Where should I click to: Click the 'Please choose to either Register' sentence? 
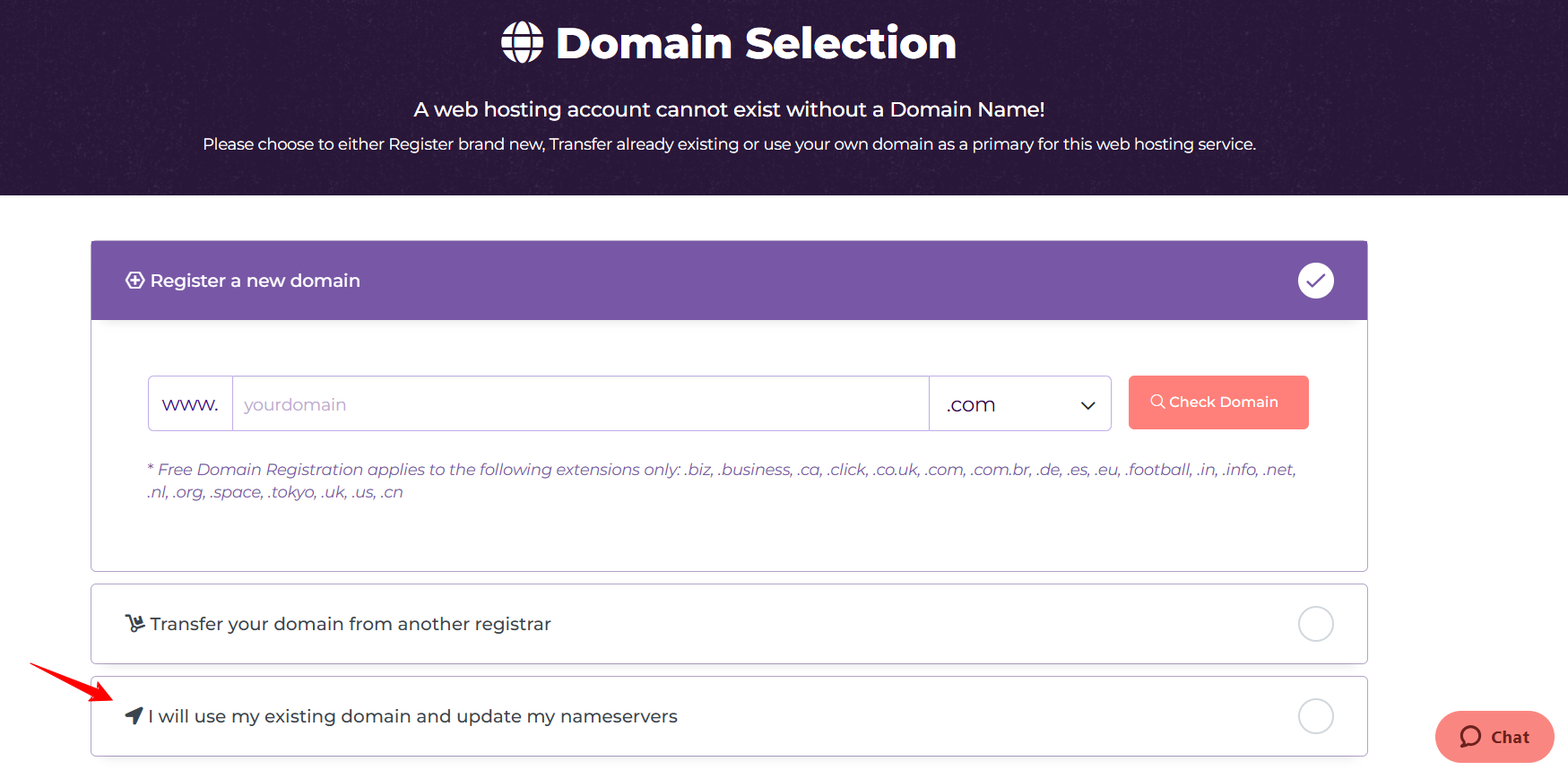(729, 144)
